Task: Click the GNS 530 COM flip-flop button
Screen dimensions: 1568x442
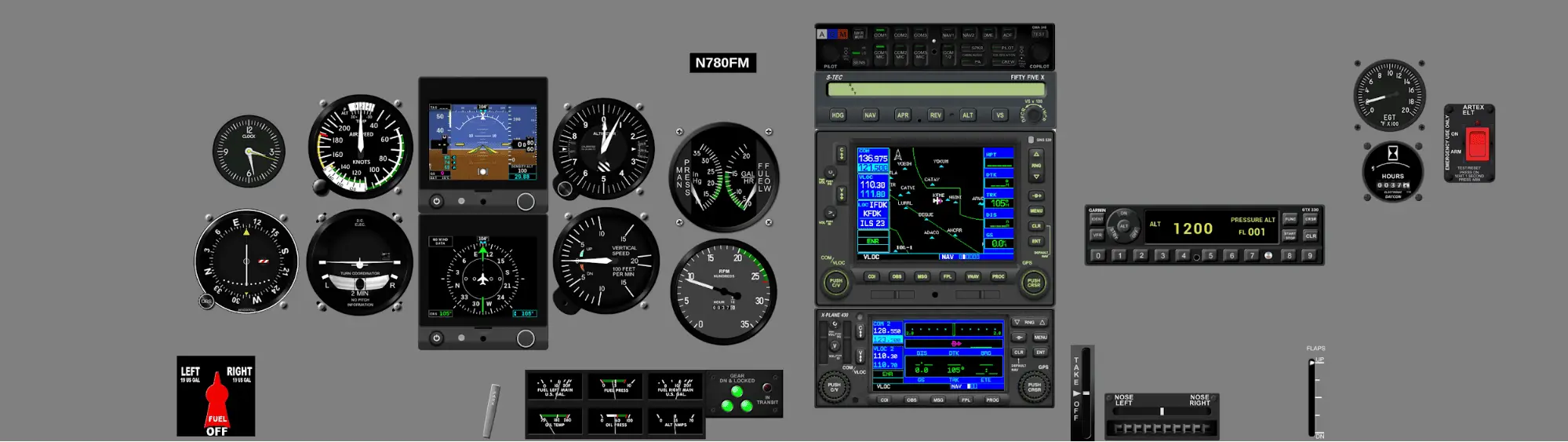Action: [x=842, y=153]
